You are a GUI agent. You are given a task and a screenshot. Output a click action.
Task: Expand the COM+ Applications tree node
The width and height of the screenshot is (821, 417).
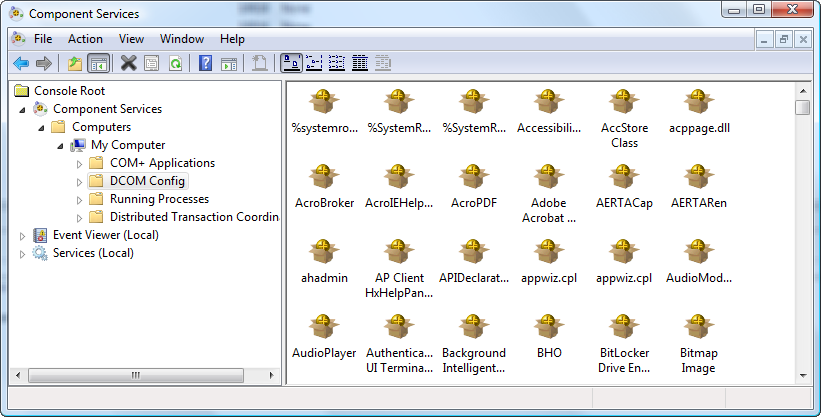[80, 163]
